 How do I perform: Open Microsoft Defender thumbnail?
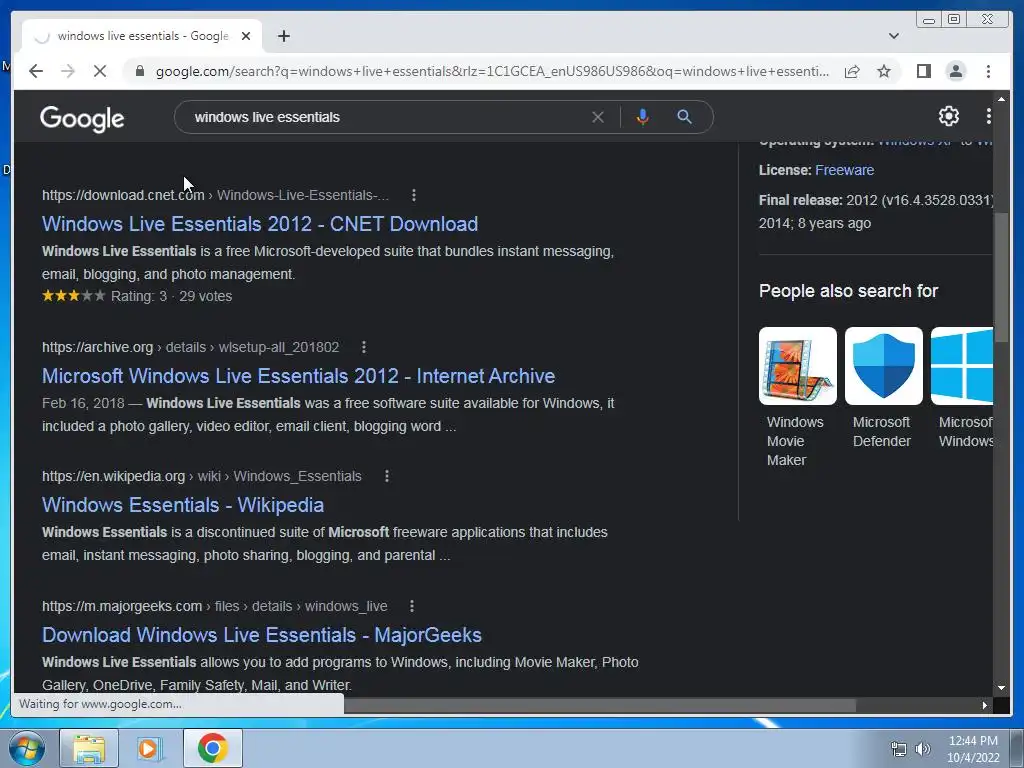(x=884, y=366)
